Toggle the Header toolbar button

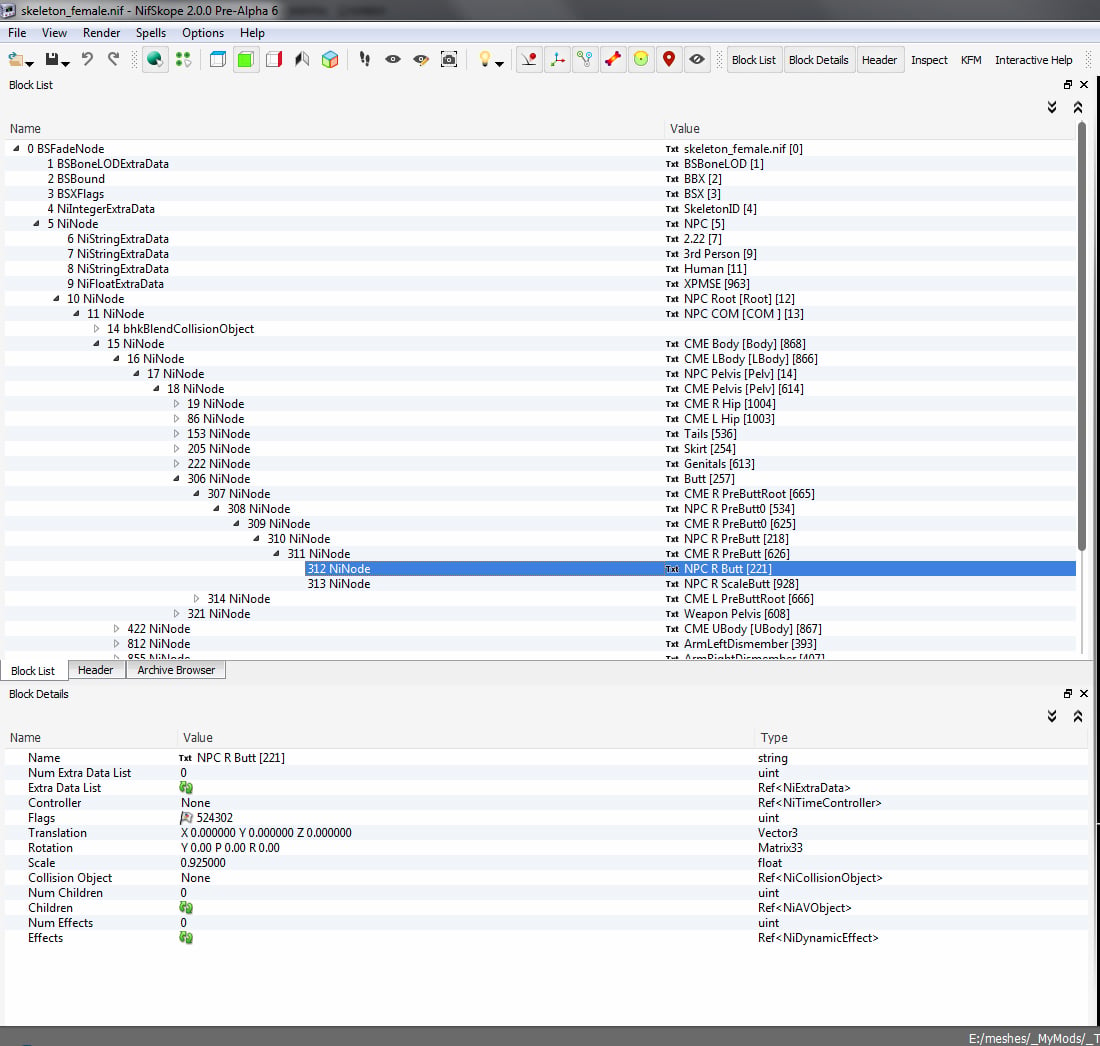point(879,60)
